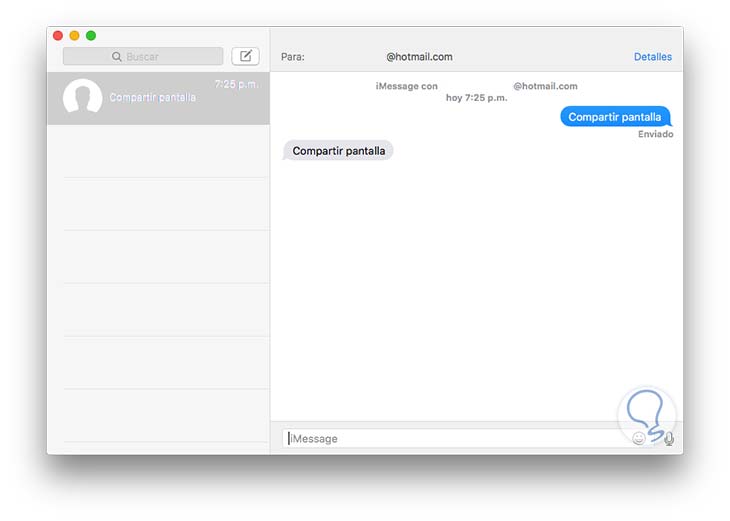
Task: Click the microphone dictation icon
Action: pyautogui.click(x=669, y=439)
